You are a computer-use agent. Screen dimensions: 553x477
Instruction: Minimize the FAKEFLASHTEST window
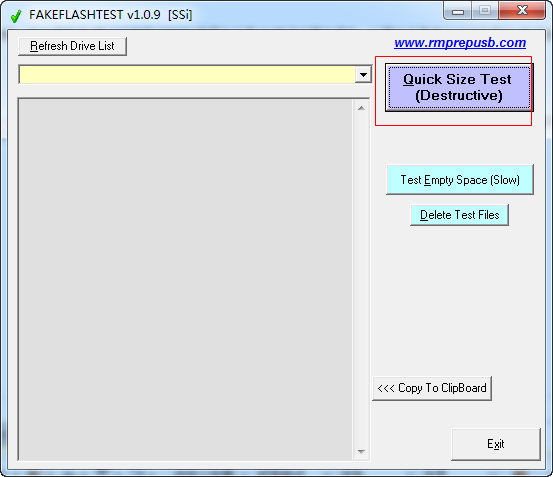(457, 11)
